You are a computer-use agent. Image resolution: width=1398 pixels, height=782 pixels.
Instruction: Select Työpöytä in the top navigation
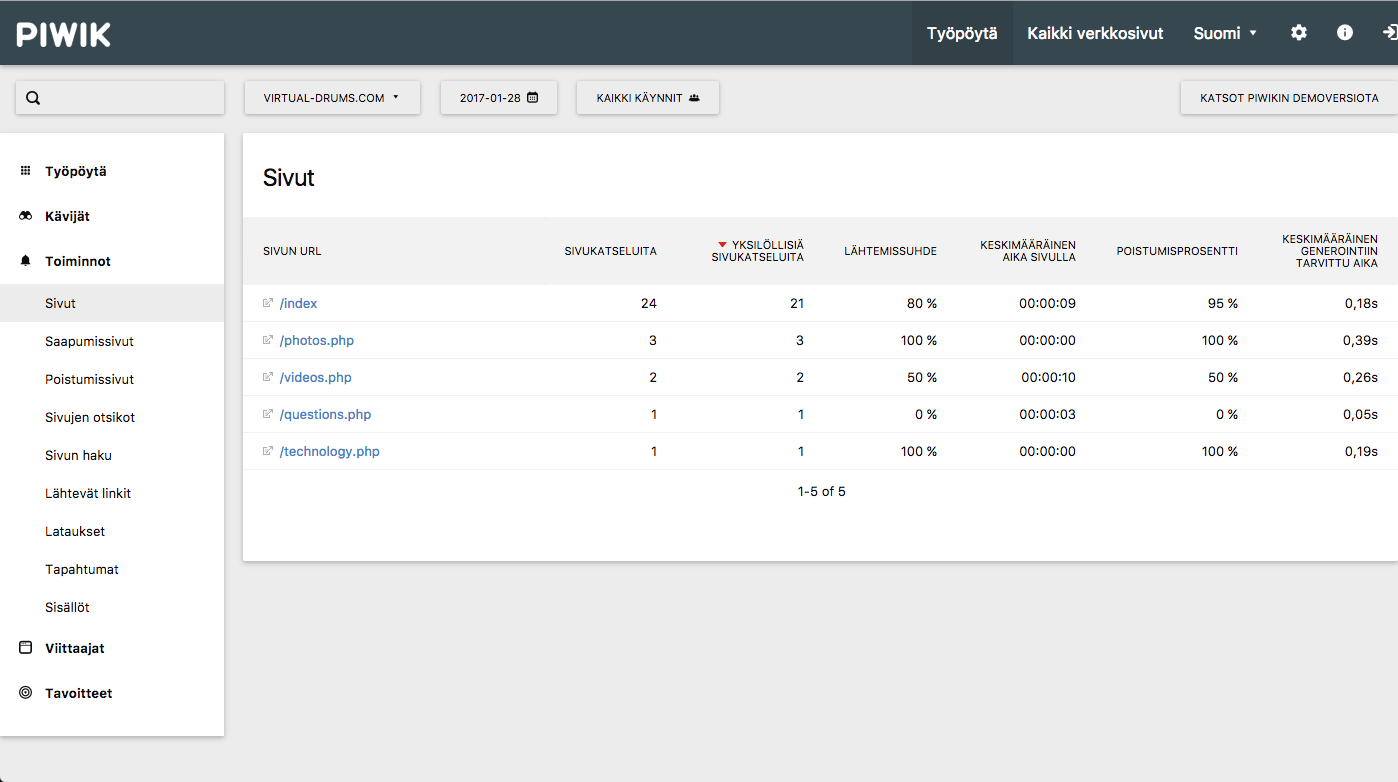click(962, 33)
